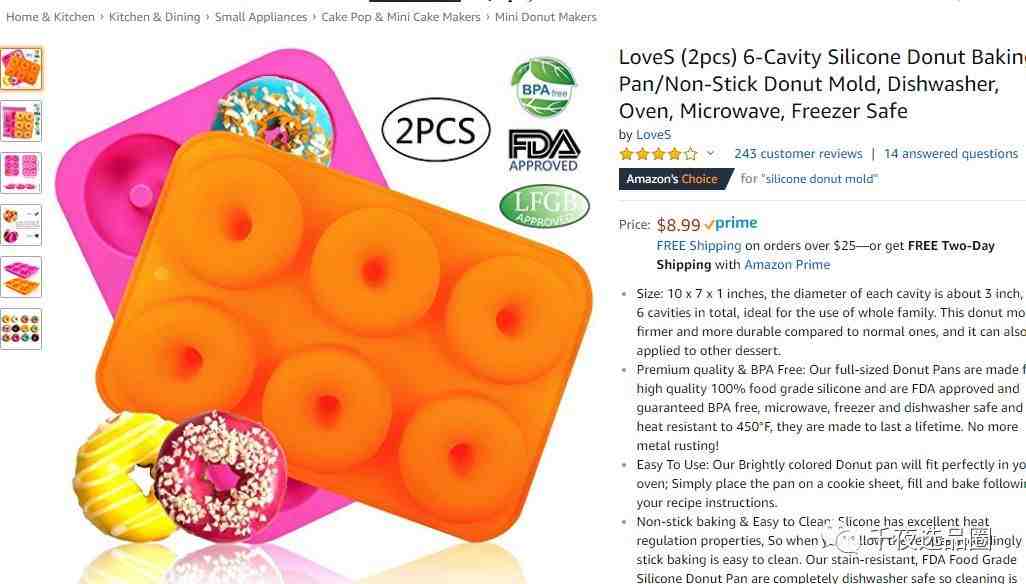
Task: Open 243 customer reviews link
Action: (x=798, y=154)
